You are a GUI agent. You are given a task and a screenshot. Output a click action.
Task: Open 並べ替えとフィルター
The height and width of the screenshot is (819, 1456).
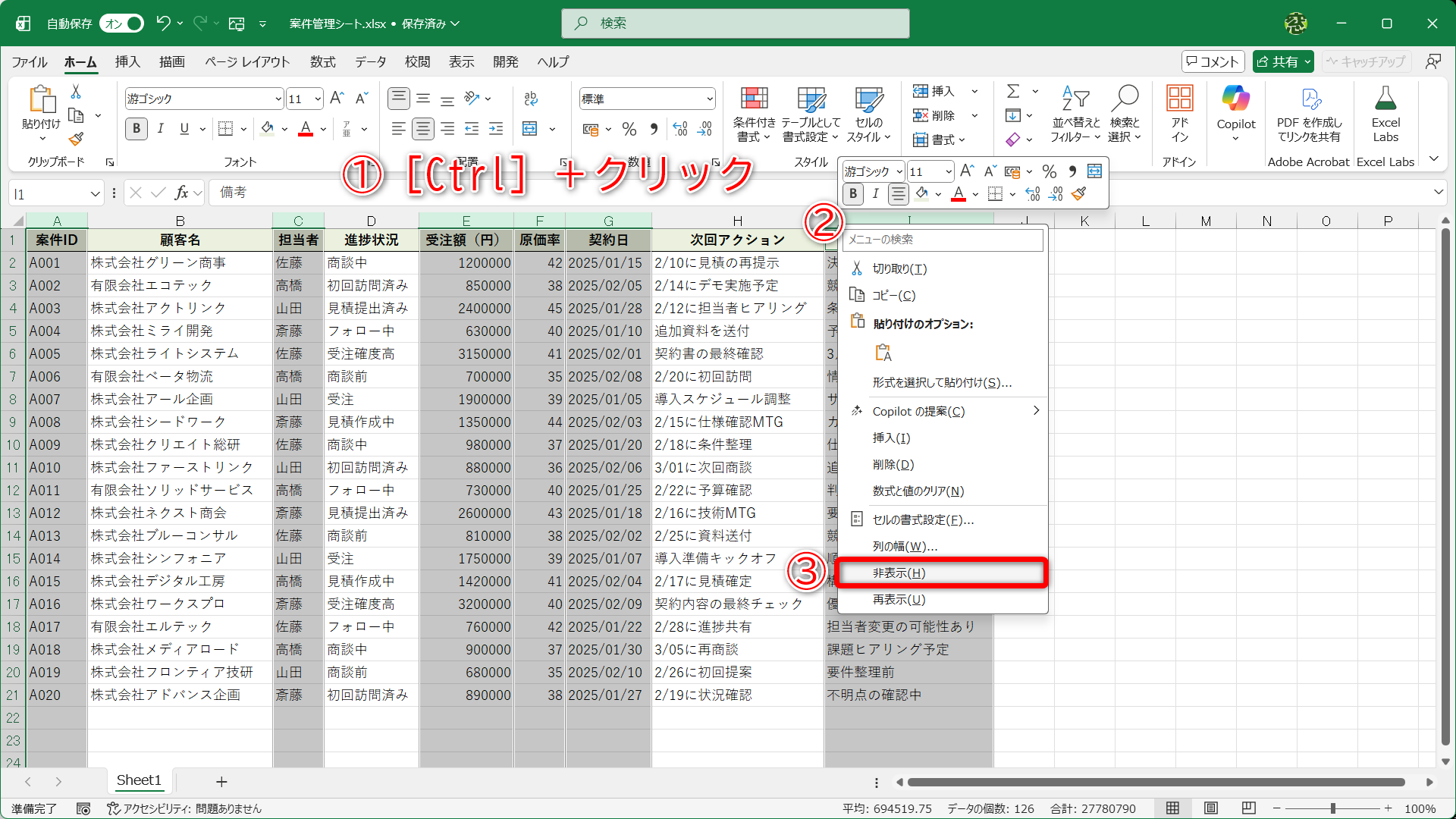1074,112
